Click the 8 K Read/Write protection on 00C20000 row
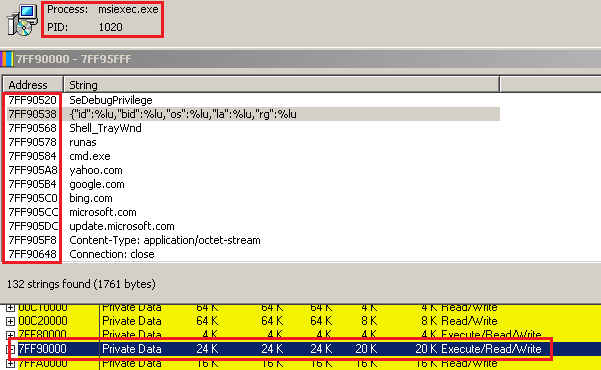The width and height of the screenshot is (601, 370). 459,321
